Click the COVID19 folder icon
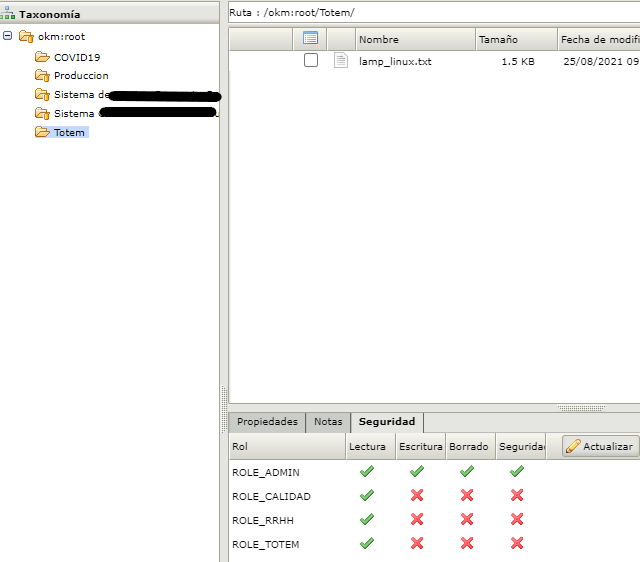Viewport: 640px width, 562px height. click(x=42, y=57)
